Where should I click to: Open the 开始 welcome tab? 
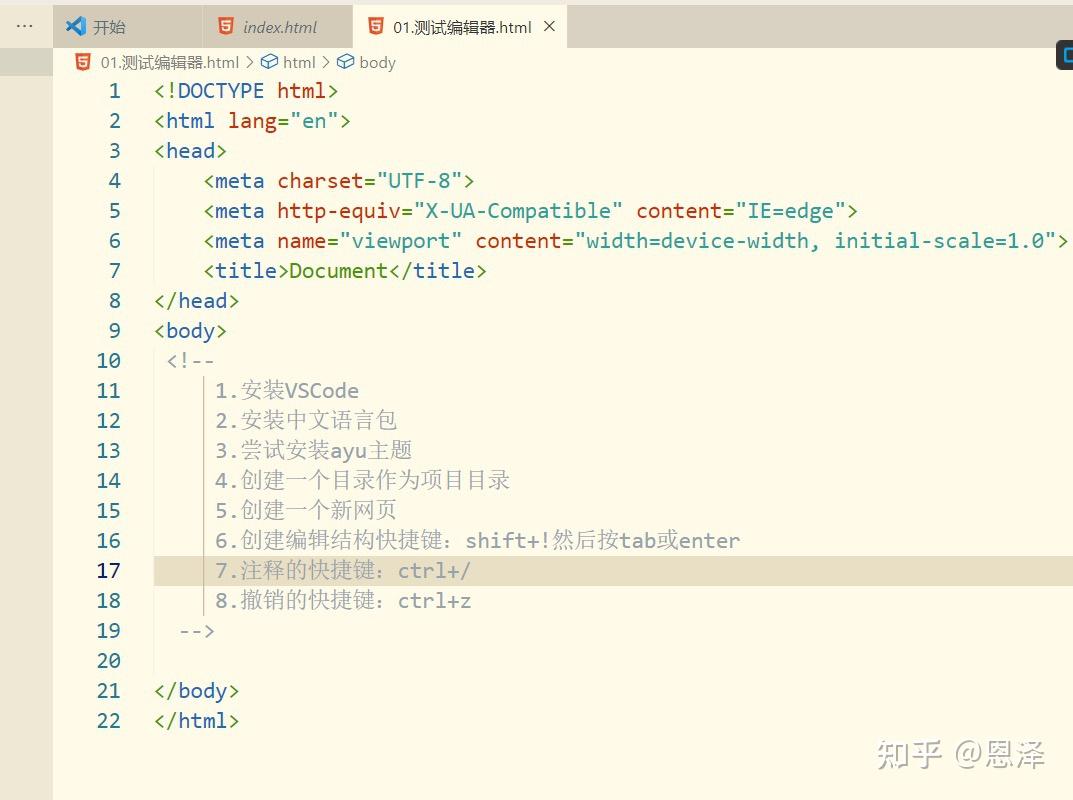[x=110, y=27]
